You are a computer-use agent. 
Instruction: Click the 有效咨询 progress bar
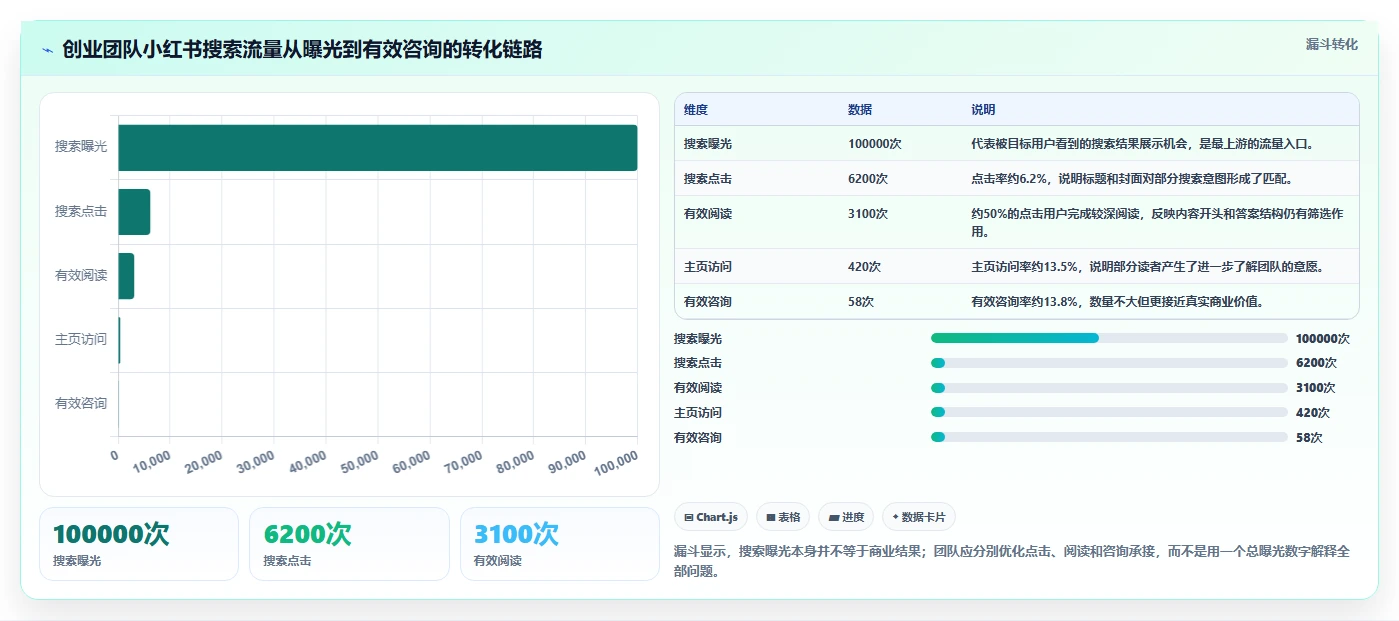[x=1109, y=437]
